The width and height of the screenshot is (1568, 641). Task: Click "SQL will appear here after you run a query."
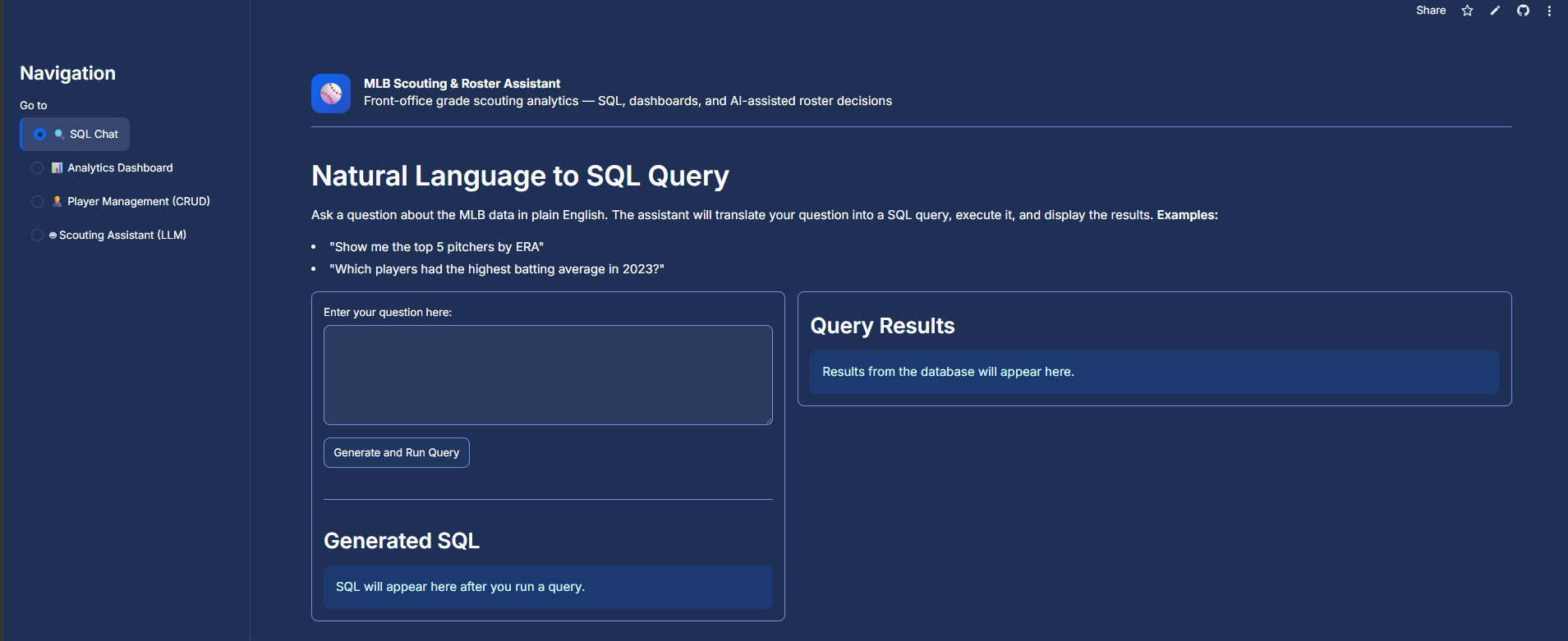460,587
